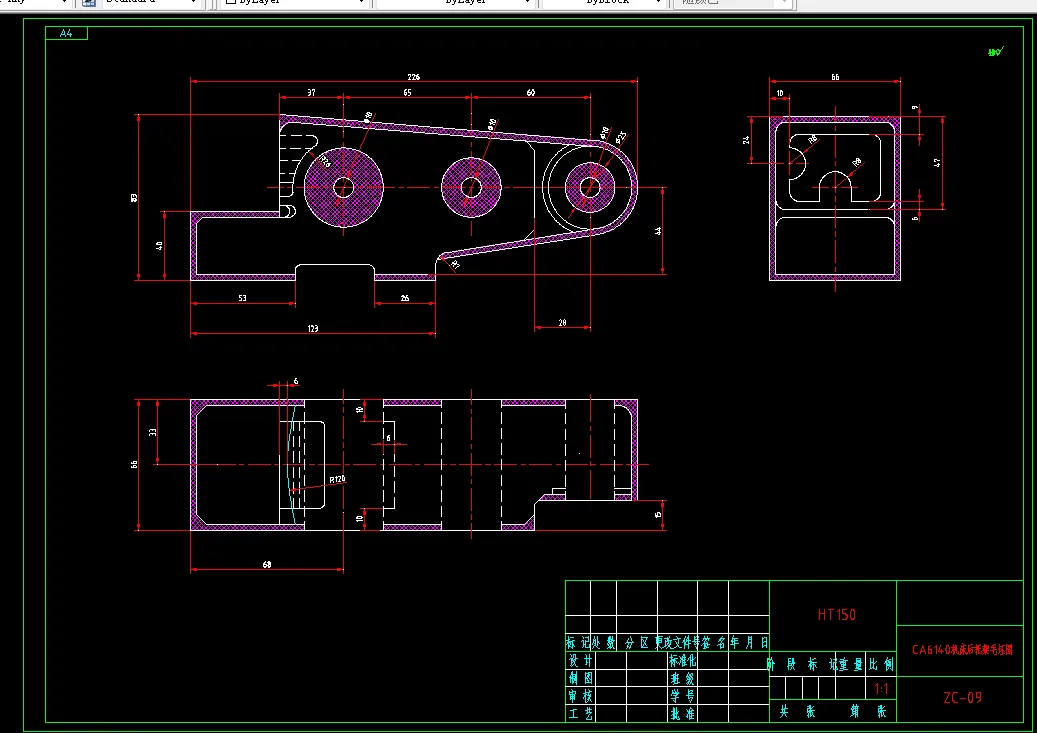Select the 40 vertical dimension text
The width and height of the screenshot is (1037, 733).
coord(159,245)
